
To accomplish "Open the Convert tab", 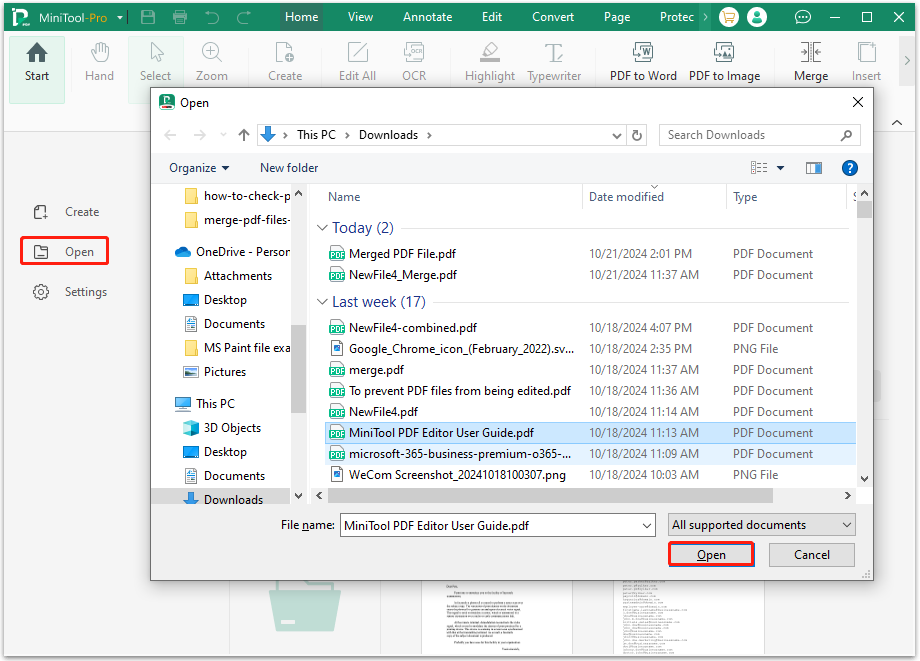I will (553, 17).
